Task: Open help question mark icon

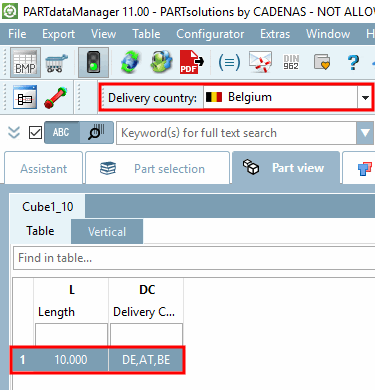Action: [x=353, y=62]
